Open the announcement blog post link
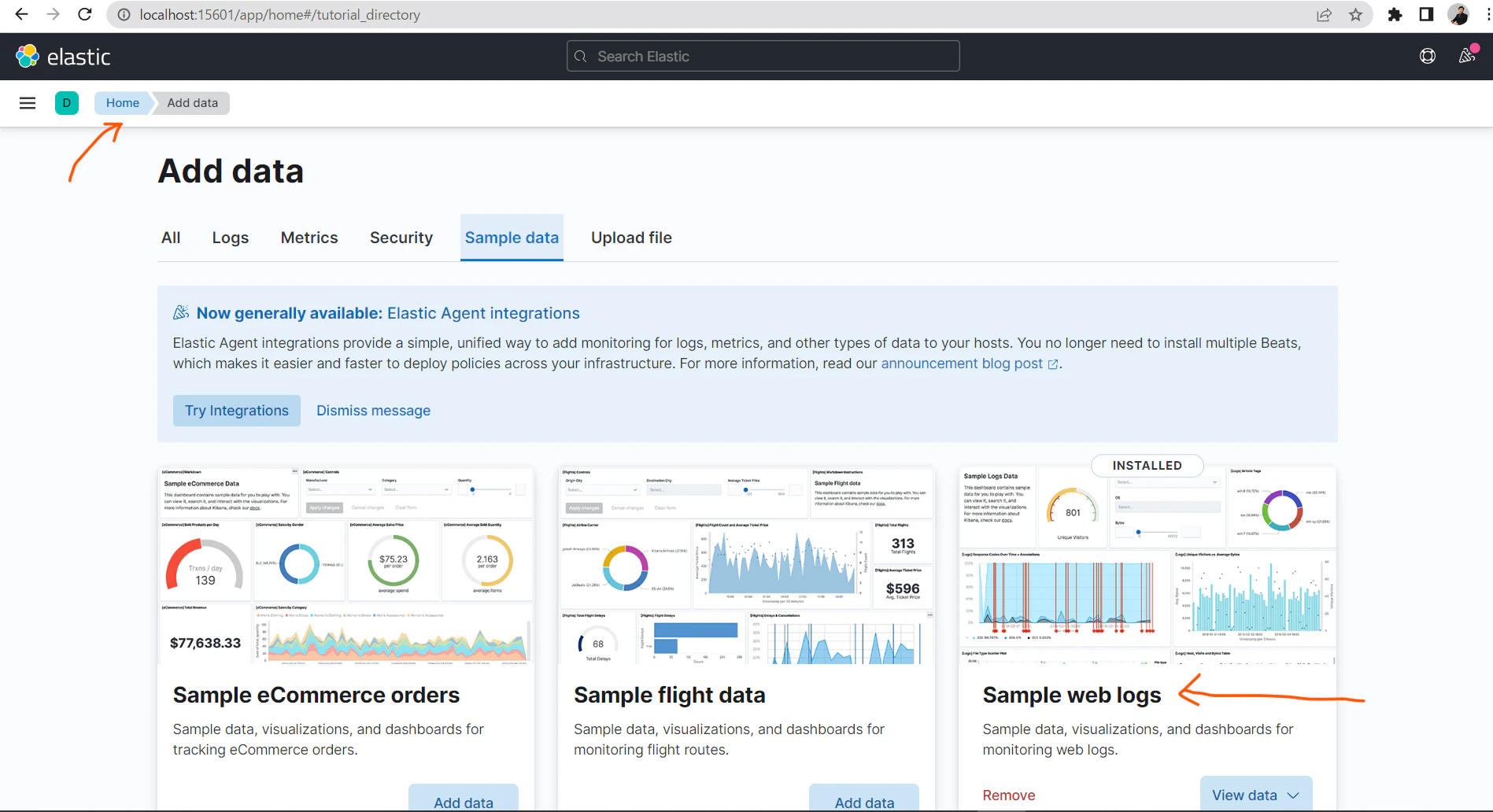This screenshot has width=1493, height=812. point(970,364)
